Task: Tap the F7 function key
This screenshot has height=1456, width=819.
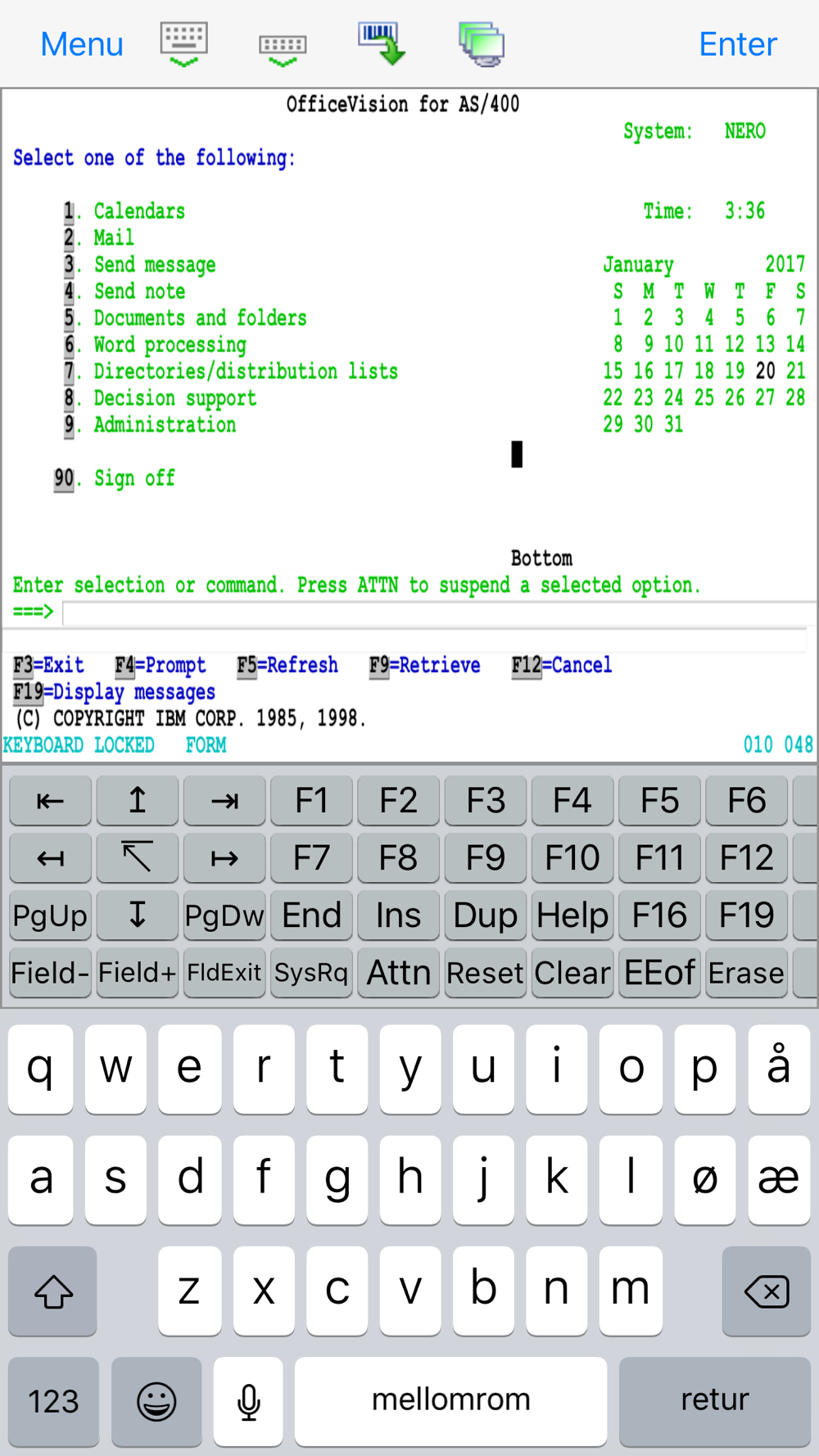Action: pos(312,858)
